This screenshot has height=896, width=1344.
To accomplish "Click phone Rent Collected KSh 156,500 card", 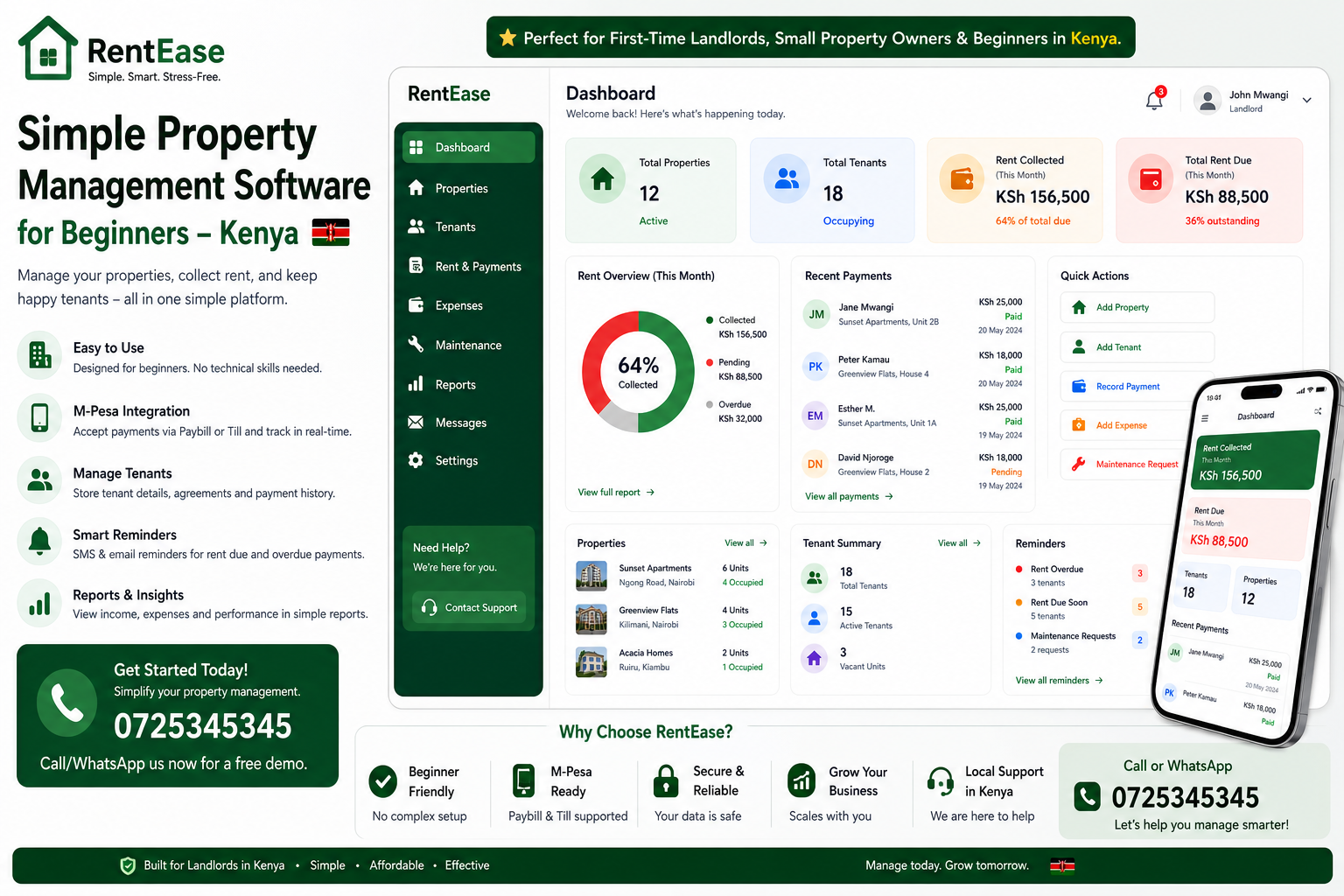I will pyautogui.click(x=1256, y=460).
